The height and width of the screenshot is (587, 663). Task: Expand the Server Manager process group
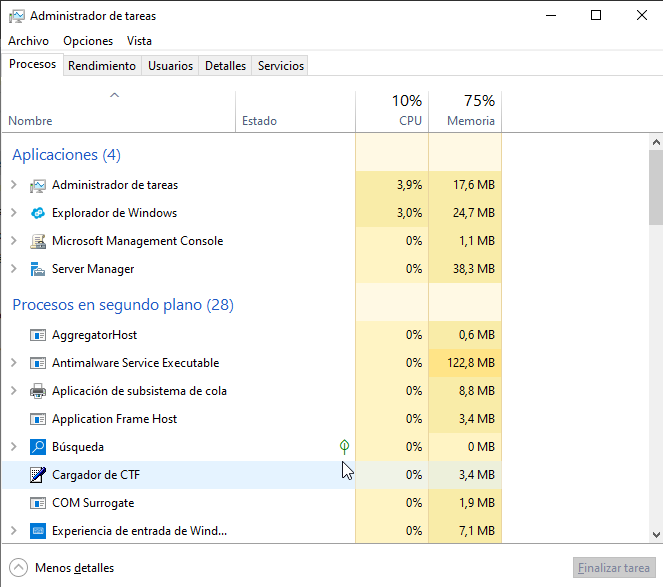click(14, 269)
